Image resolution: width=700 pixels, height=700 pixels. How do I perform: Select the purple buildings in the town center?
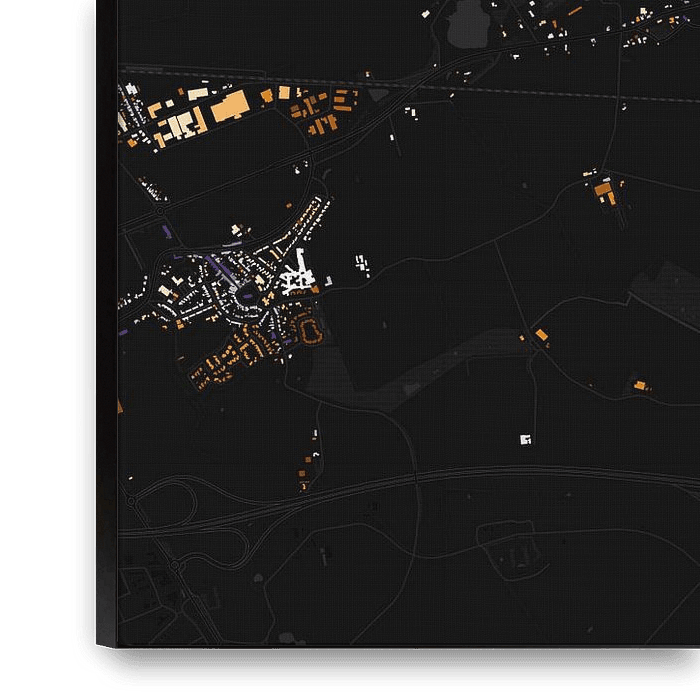216,267
